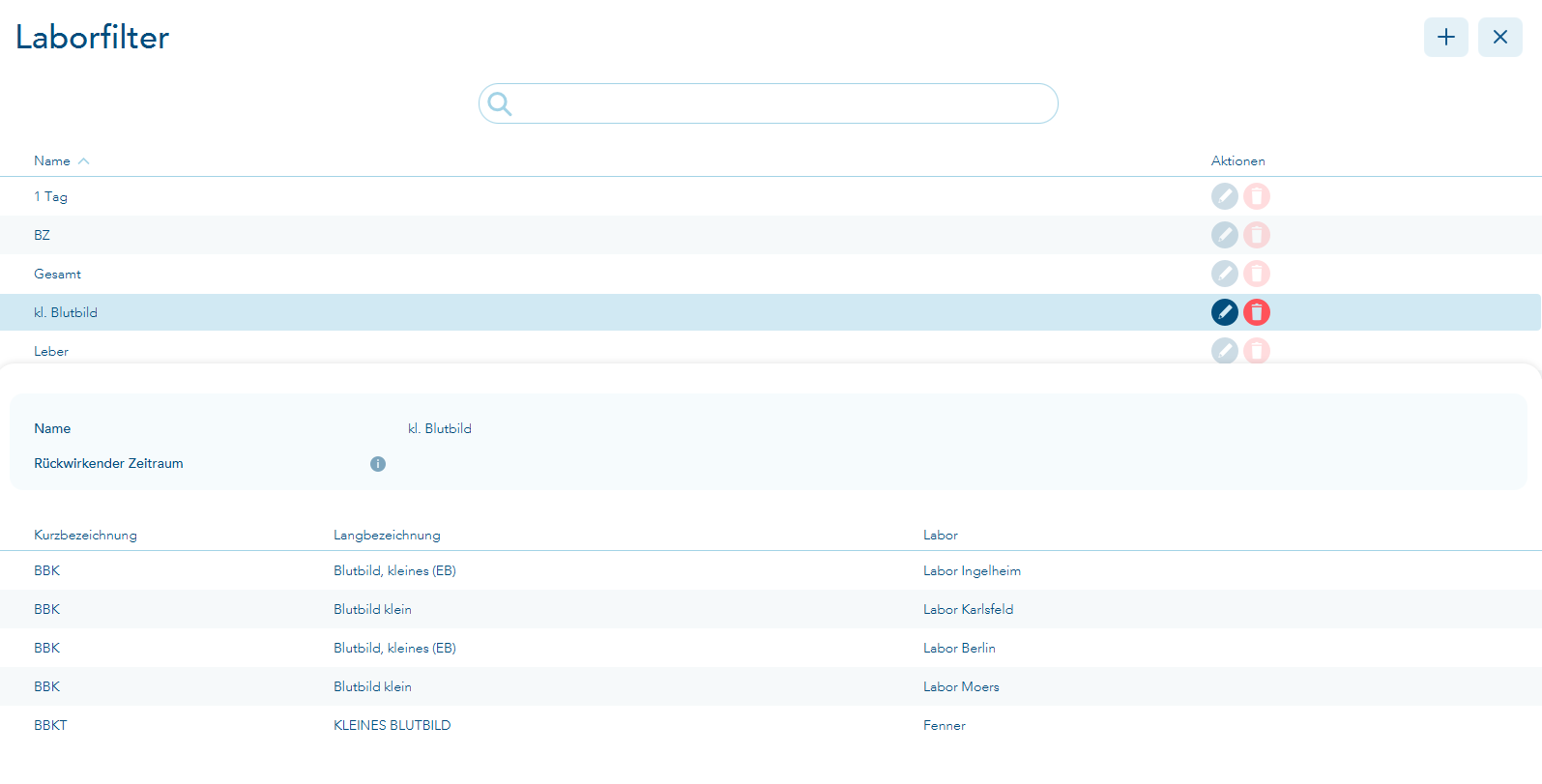This screenshot has height=784, width=1542.
Task: Click the plus icon to add filter
Action: 1445,38
